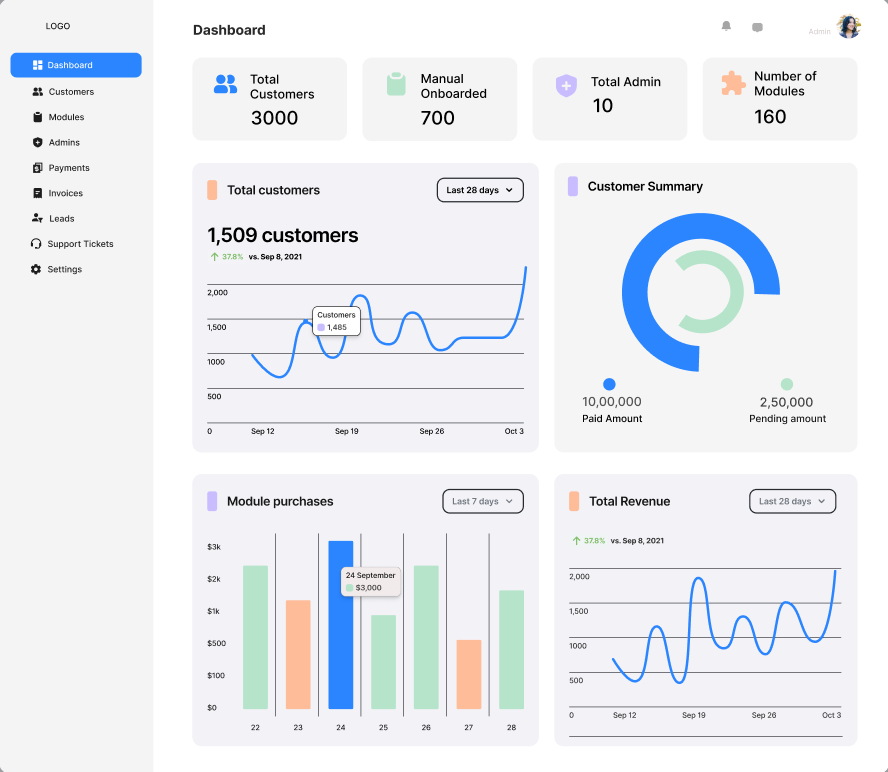The height and width of the screenshot is (772, 888).
Task: Click the admin profile avatar
Action: 849,27
